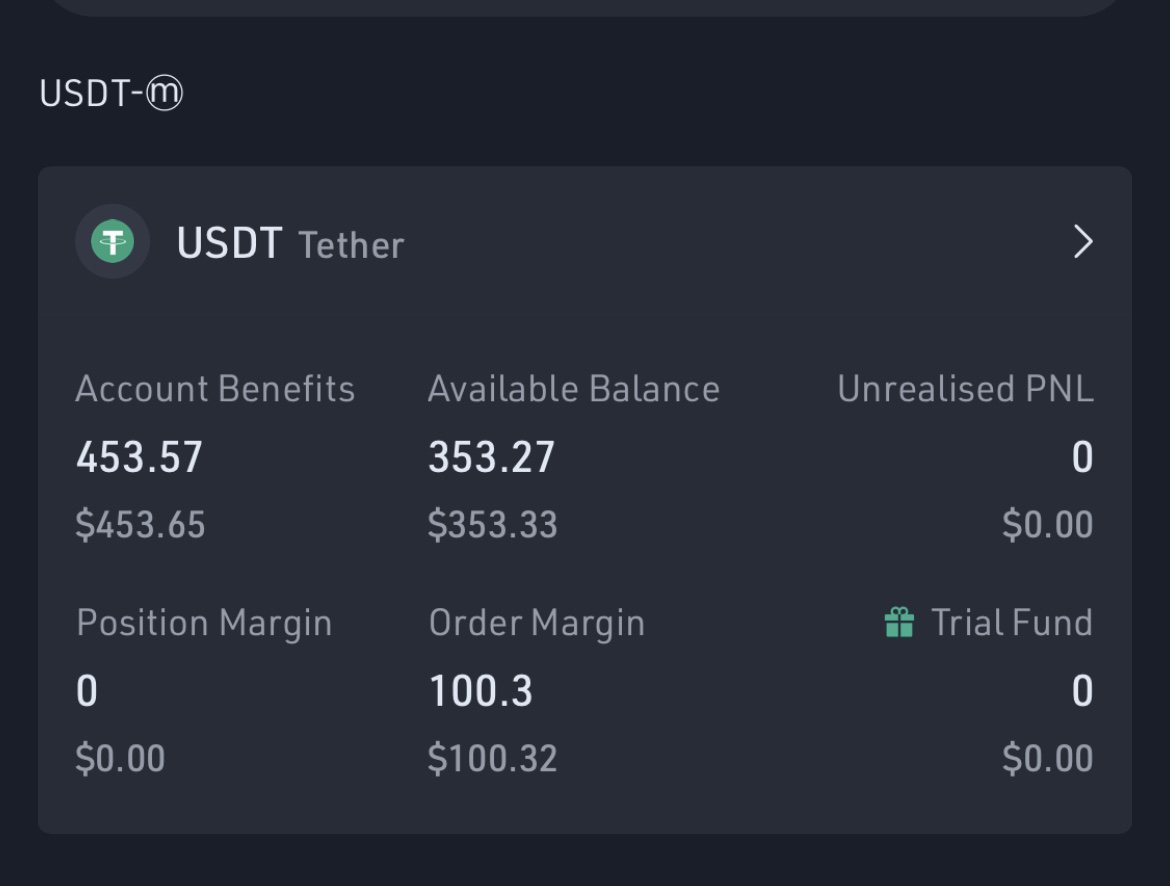Select Account Benefits value 453.57
The image size is (1170, 886).
coord(139,457)
